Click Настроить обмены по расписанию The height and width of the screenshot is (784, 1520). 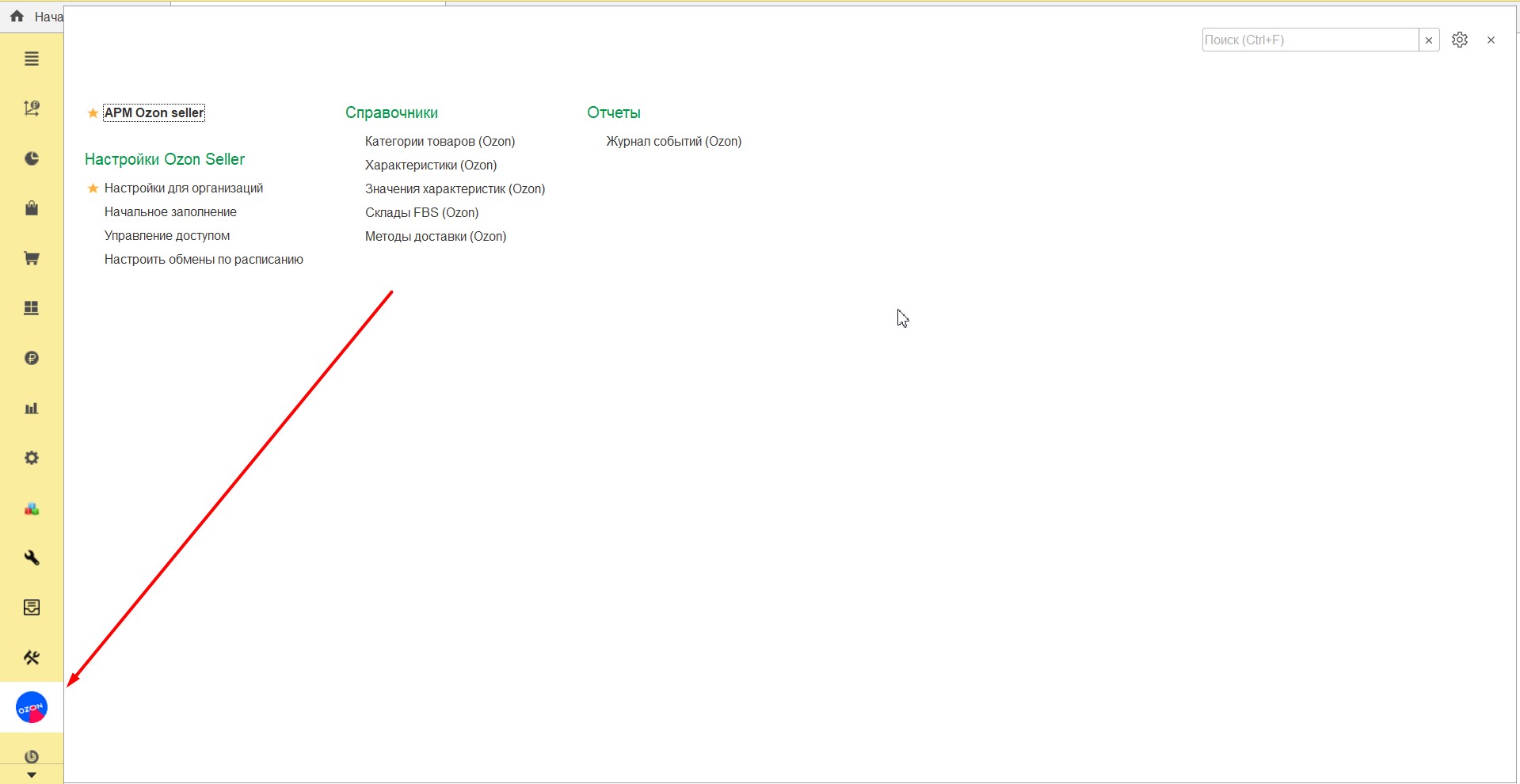tap(204, 260)
